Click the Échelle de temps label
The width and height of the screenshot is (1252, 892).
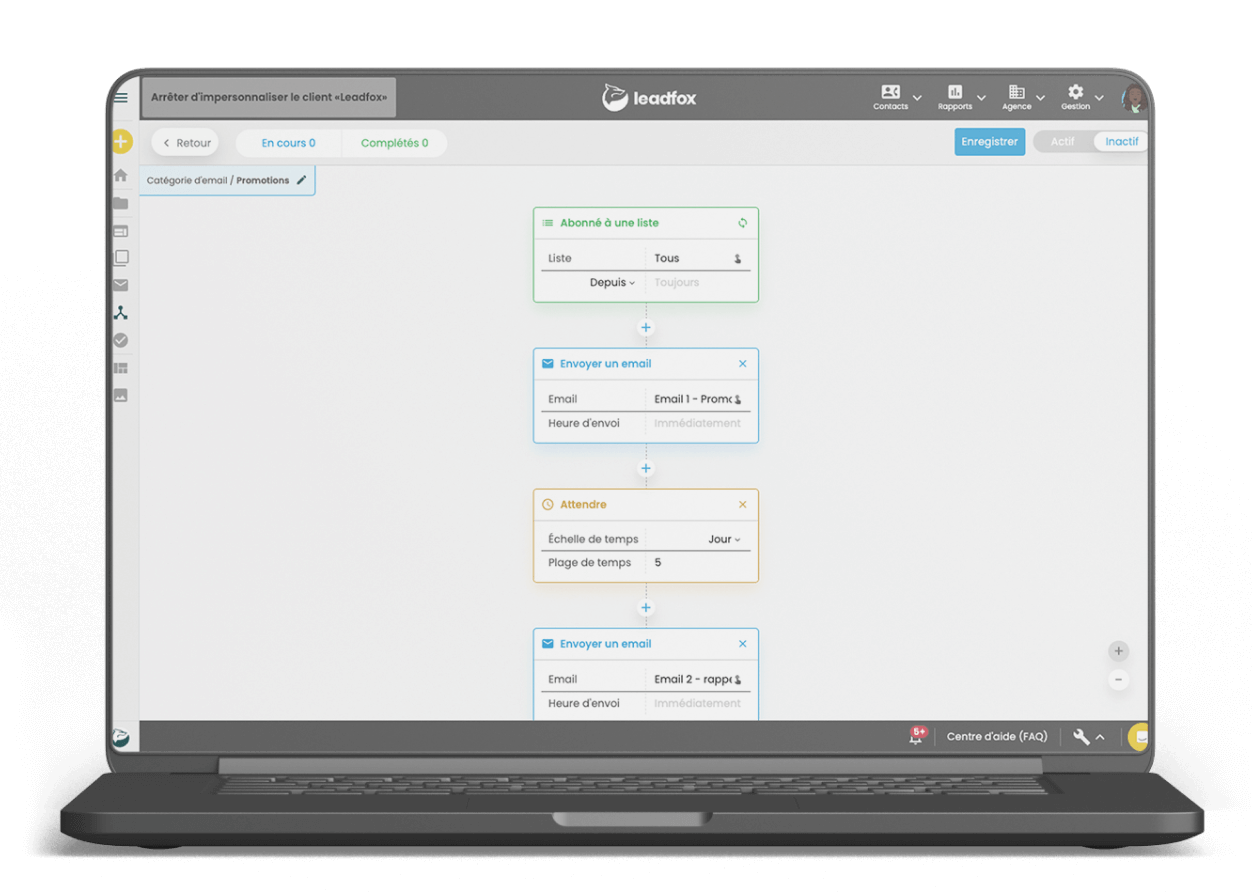tap(593, 539)
